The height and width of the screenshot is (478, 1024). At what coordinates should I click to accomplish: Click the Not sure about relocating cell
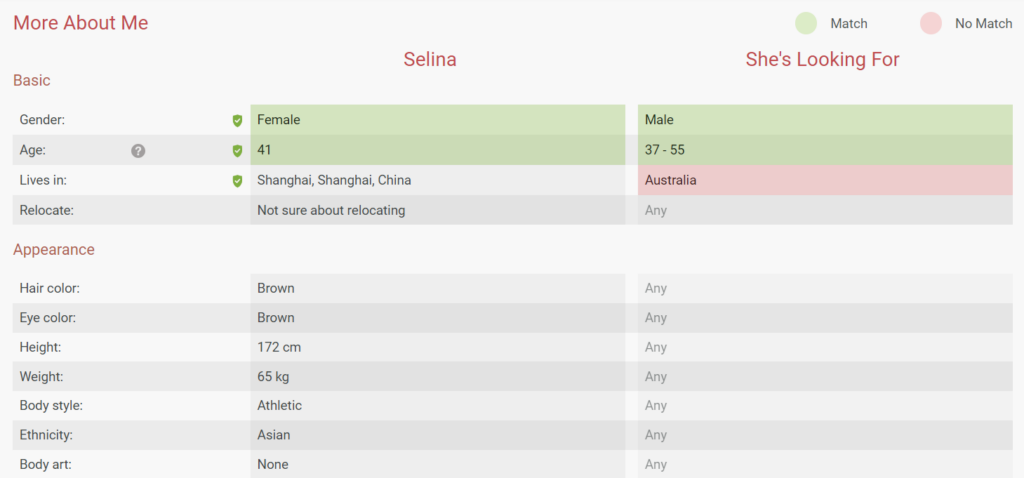331,211
